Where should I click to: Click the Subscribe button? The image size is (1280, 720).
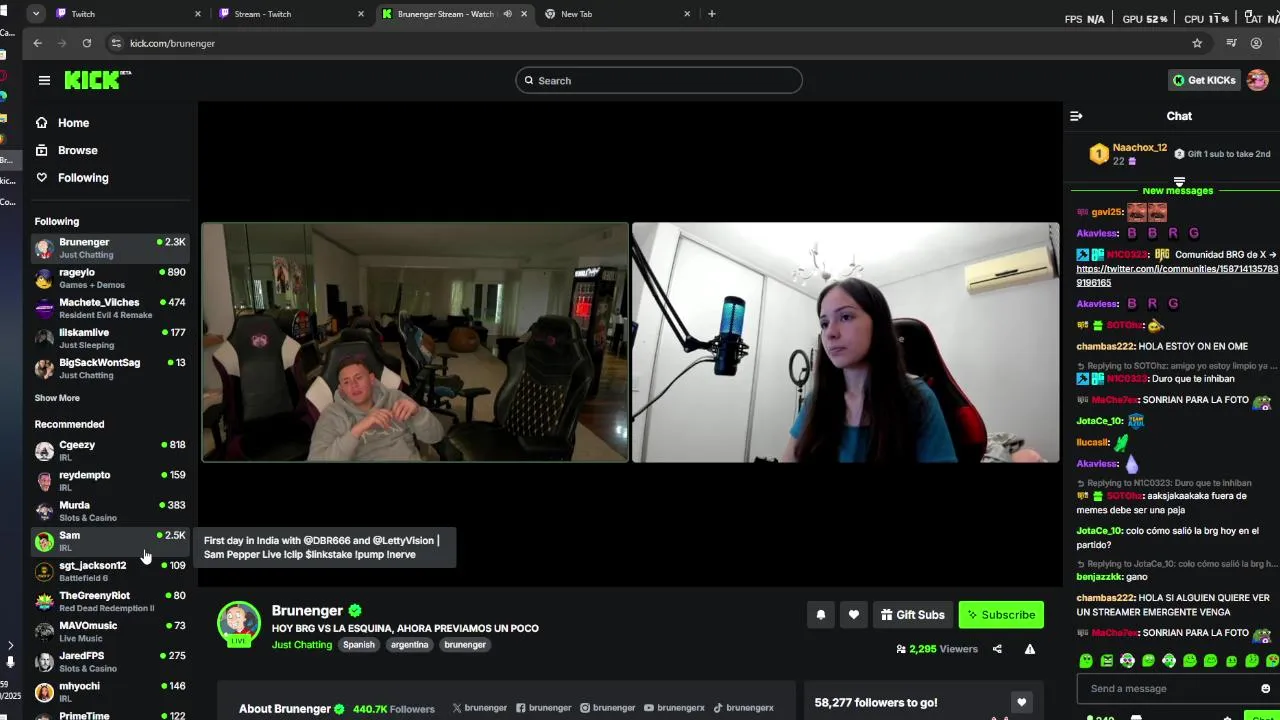(x=1001, y=615)
